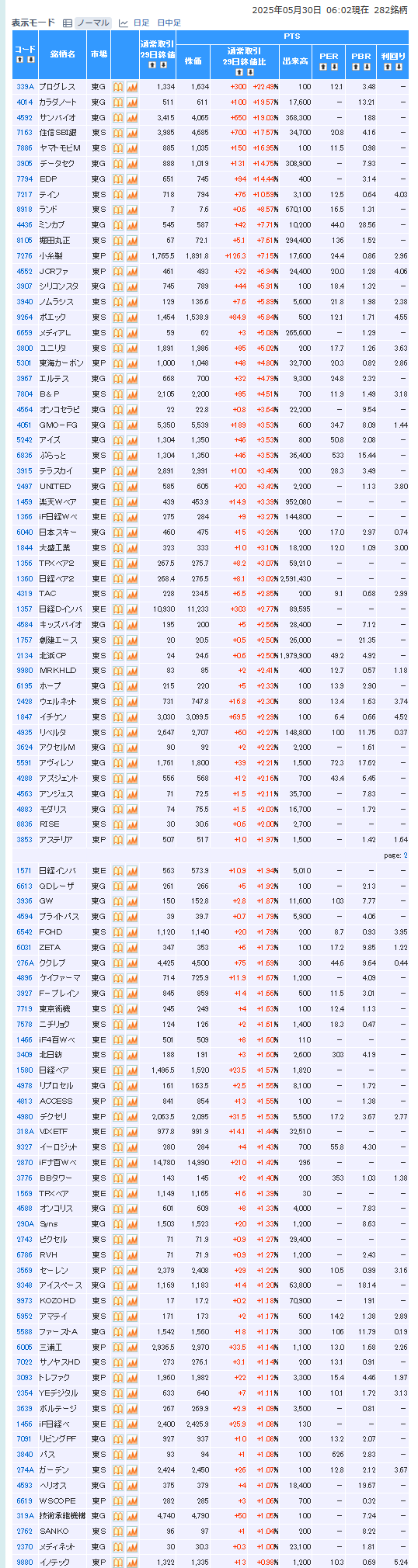Viewport: 418px width, 1568px height.
Task: Sort stock code column ascending
Action: click(20, 60)
